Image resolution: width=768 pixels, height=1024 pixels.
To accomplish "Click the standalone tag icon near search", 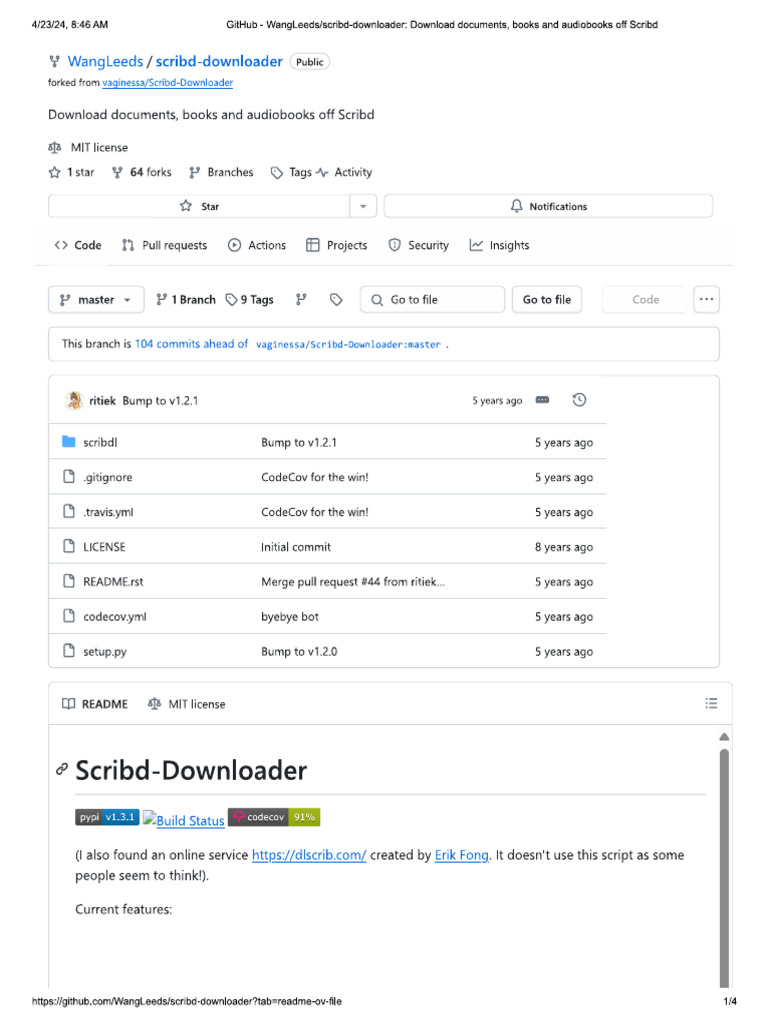I will click(x=336, y=300).
